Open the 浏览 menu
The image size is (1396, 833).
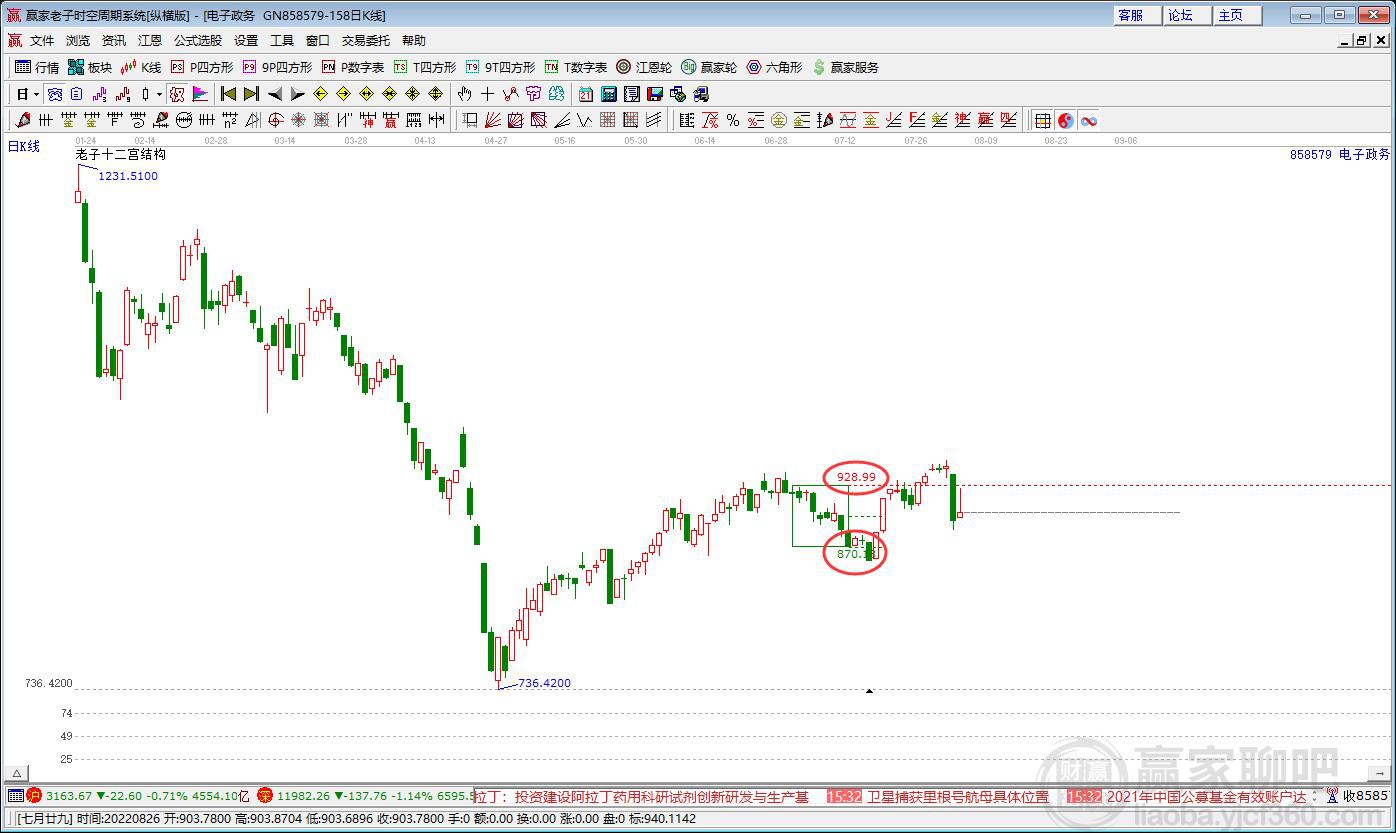point(78,40)
